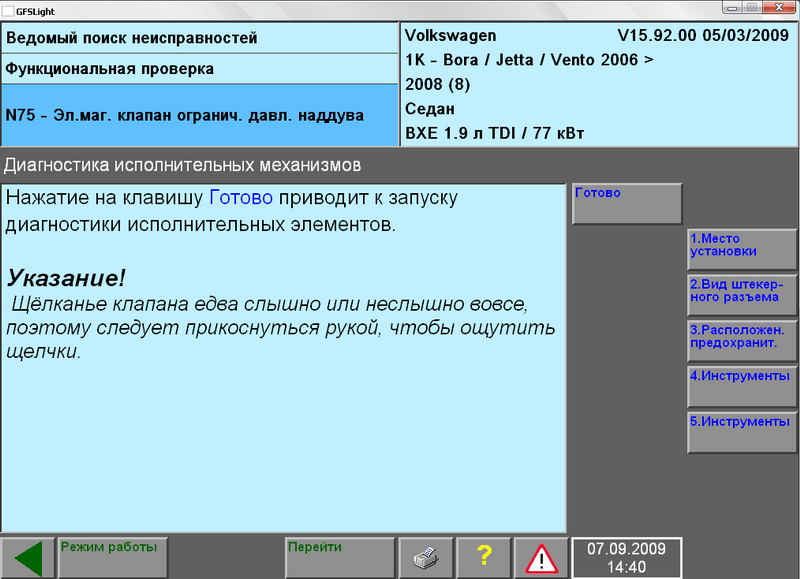Viewport: 800px width, 579px height.
Task: Open 3.Расположен. предохранит. document
Action: point(742,341)
